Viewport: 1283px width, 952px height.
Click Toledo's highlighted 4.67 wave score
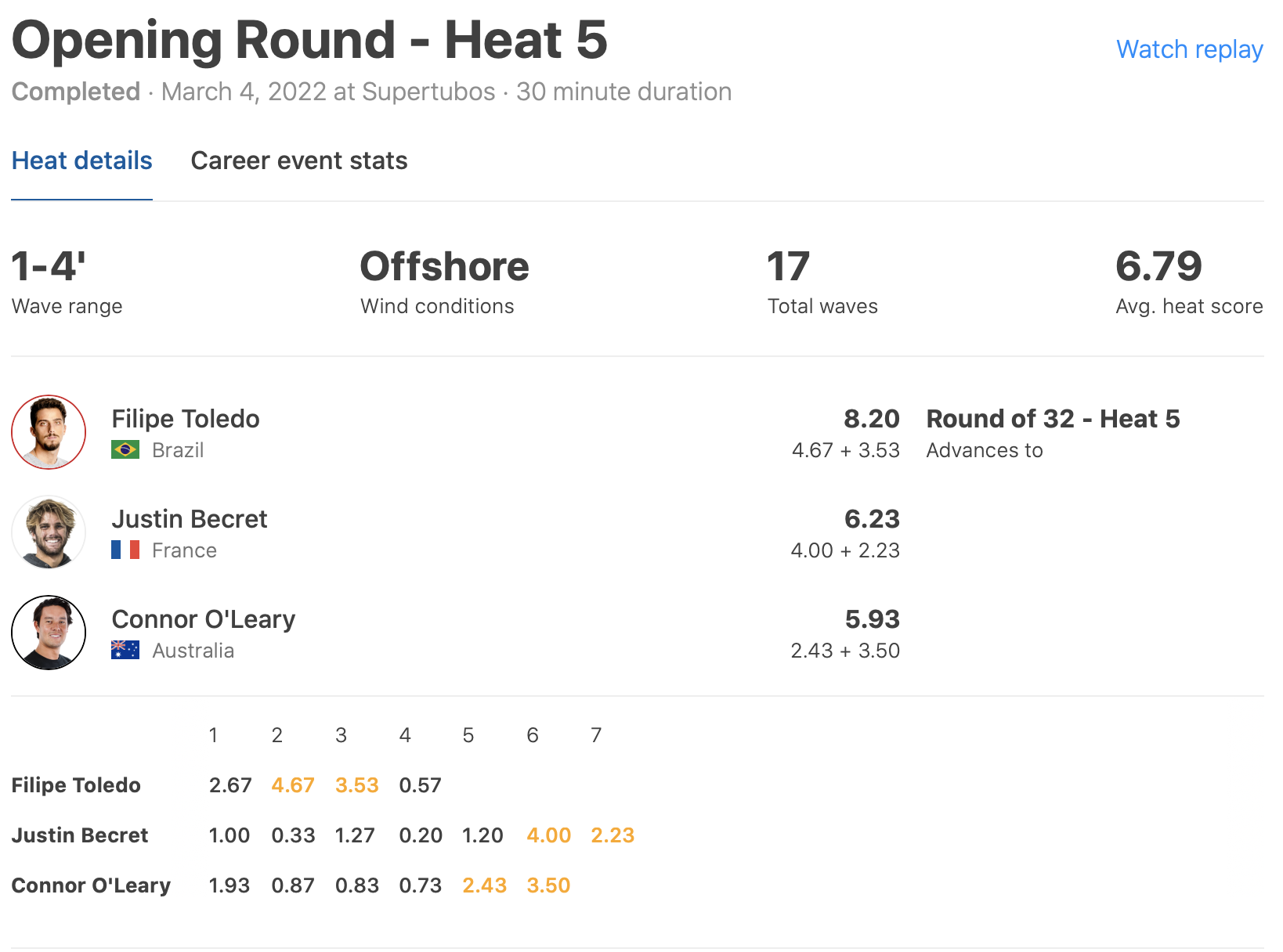click(x=293, y=785)
